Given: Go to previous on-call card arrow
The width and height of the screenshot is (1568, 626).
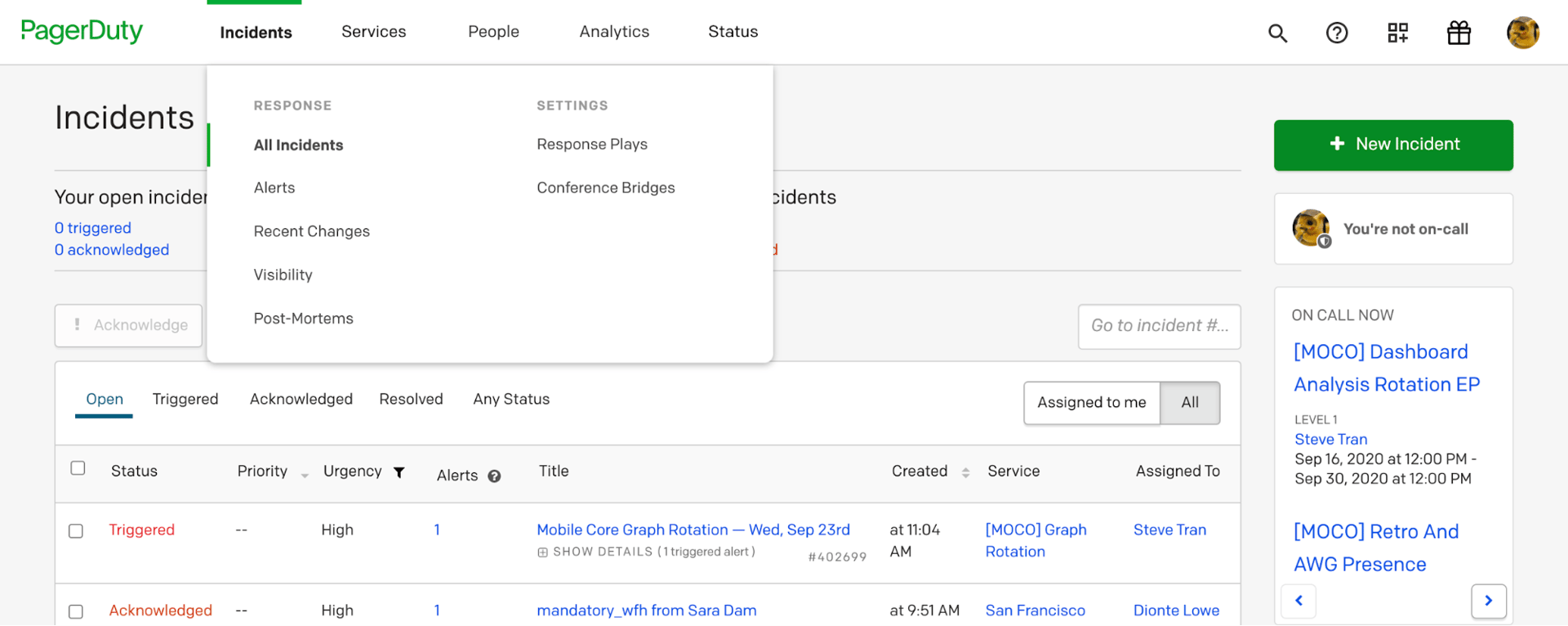Looking at the screenshot, I should pos(1298,601).
